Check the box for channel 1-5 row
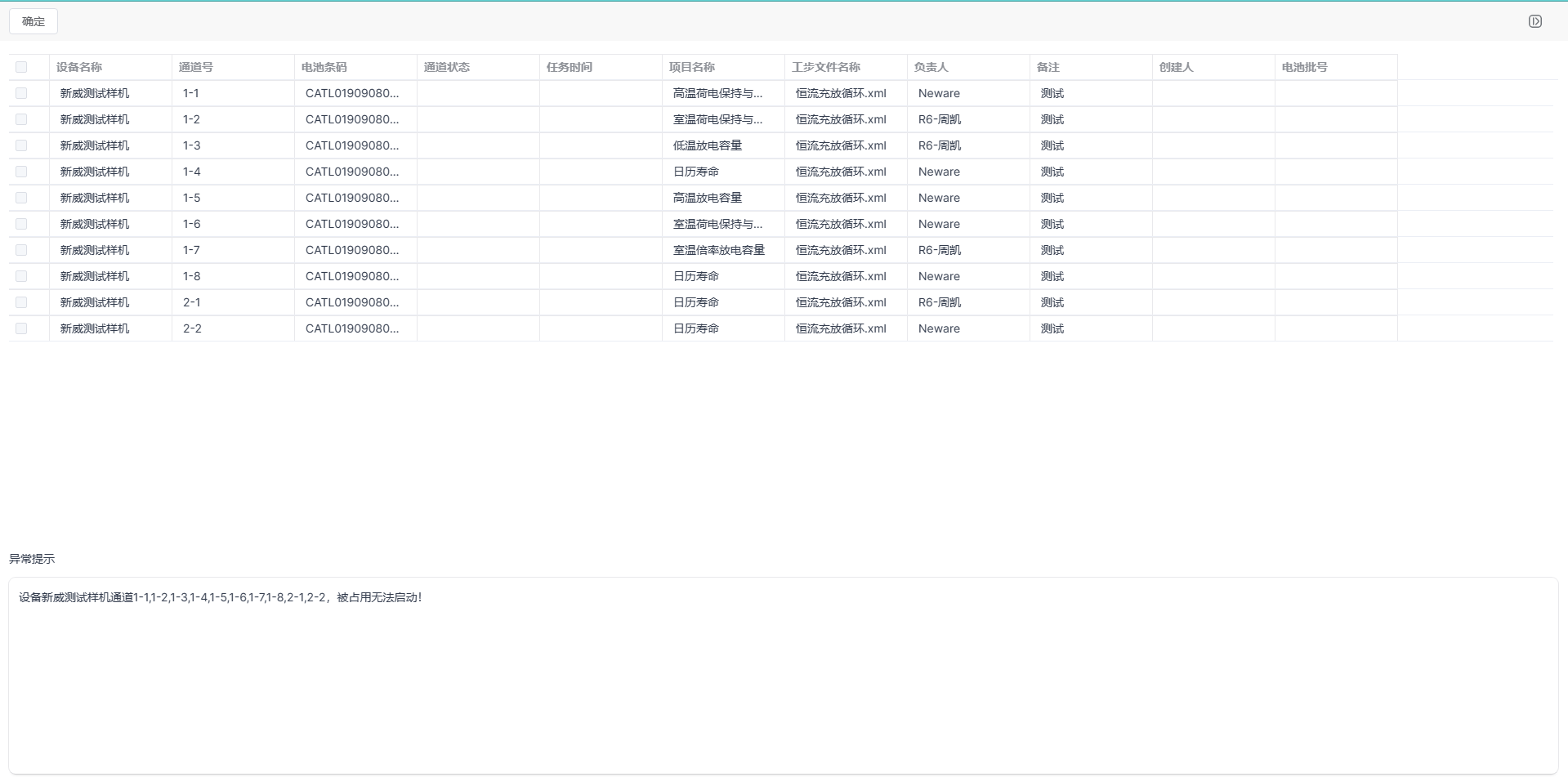Viewport: 1568px width, 777px height. (x=21, y=198)
